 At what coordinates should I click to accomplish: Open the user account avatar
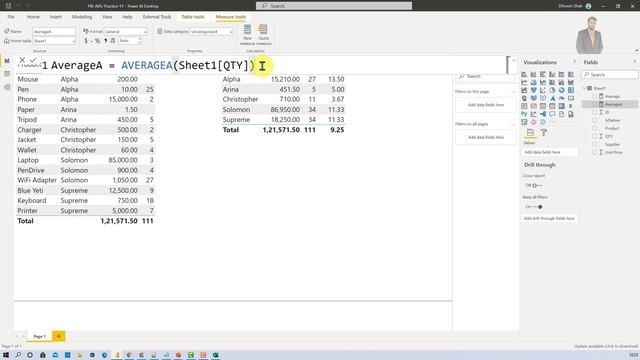coord(588,6)
